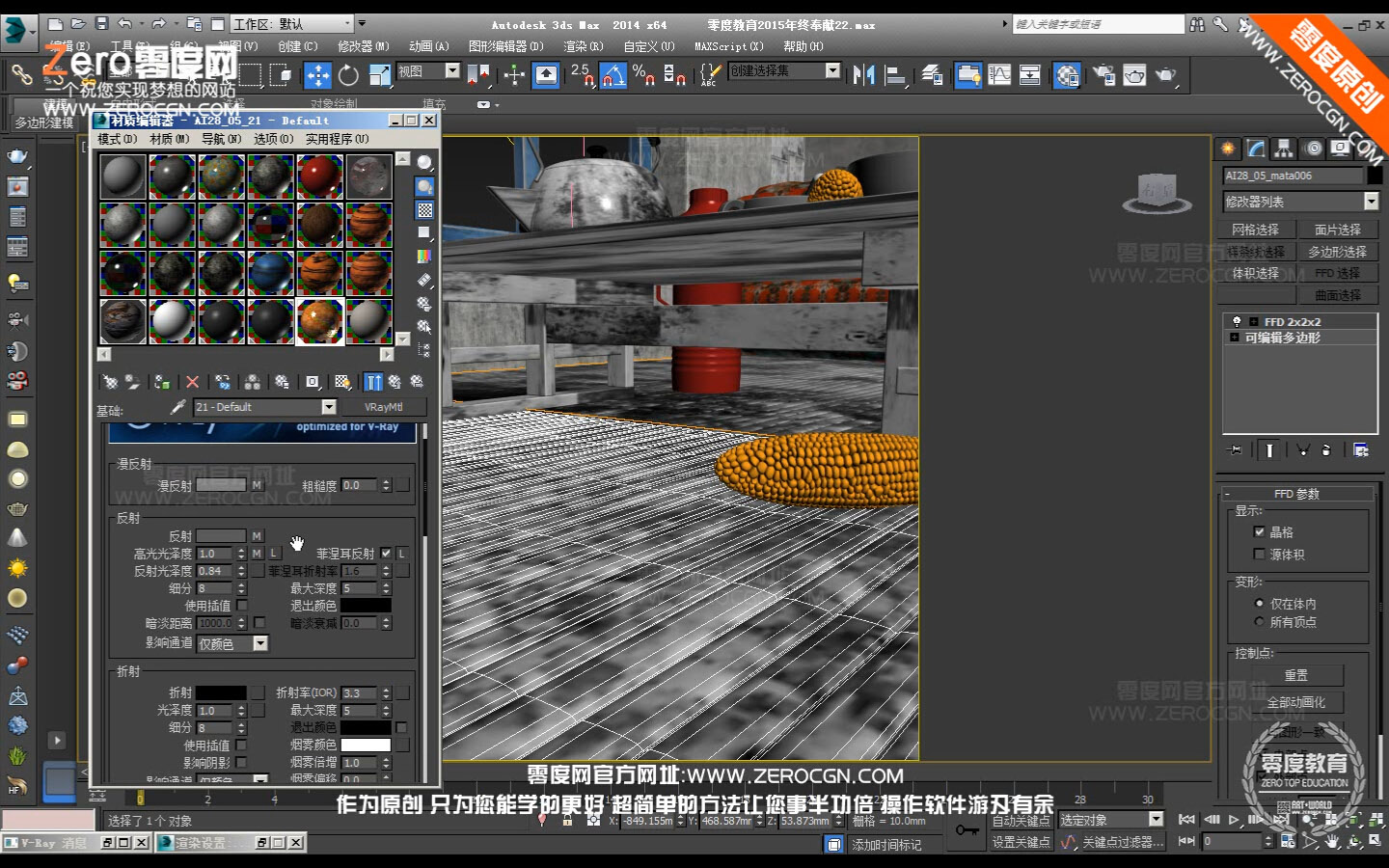The width and height of the screenshot is (1389, 868).
Task: Click the Mesh Select modifier button
Action: click(x=1255, y=230)
